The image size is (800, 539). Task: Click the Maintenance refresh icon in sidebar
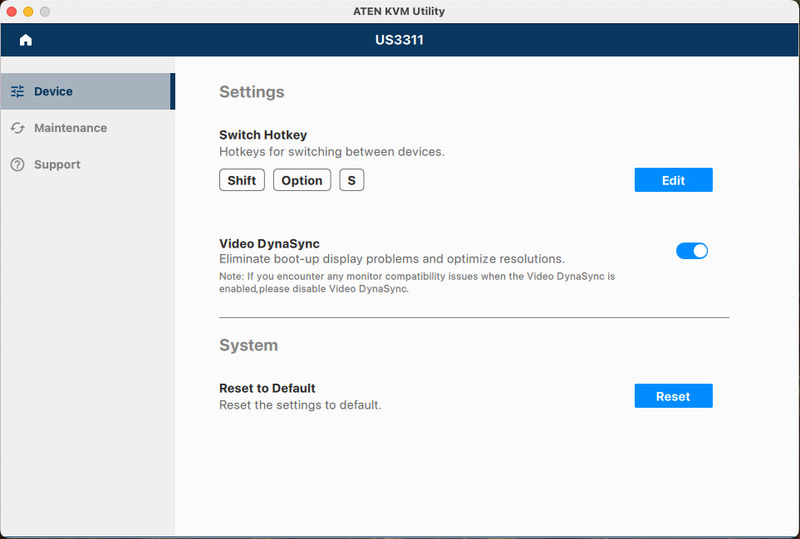point(17,128)
